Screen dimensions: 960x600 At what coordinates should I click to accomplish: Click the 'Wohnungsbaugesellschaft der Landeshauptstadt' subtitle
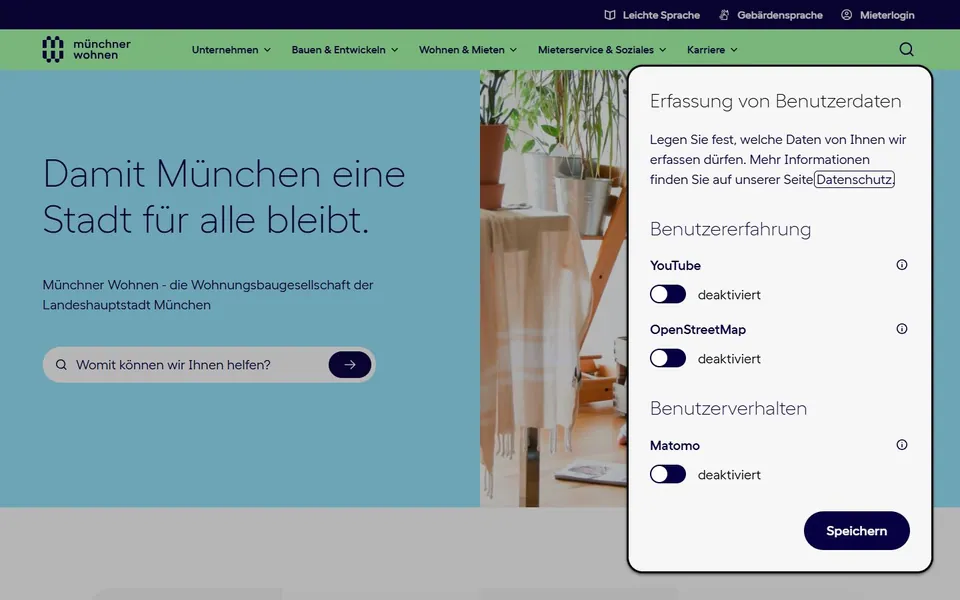[x=208, y=294]
